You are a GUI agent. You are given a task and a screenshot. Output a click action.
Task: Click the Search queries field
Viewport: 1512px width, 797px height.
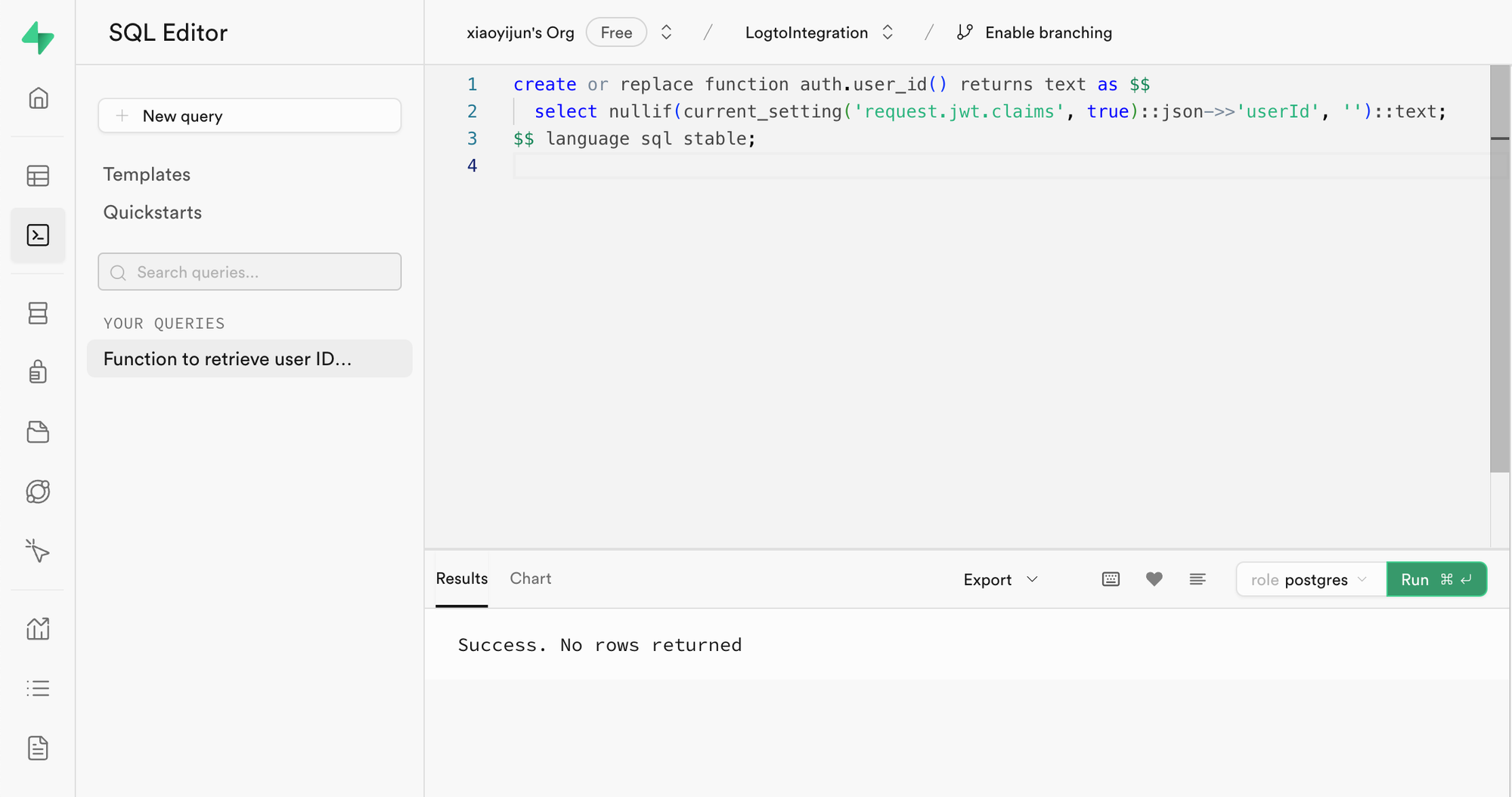[249, 271]
